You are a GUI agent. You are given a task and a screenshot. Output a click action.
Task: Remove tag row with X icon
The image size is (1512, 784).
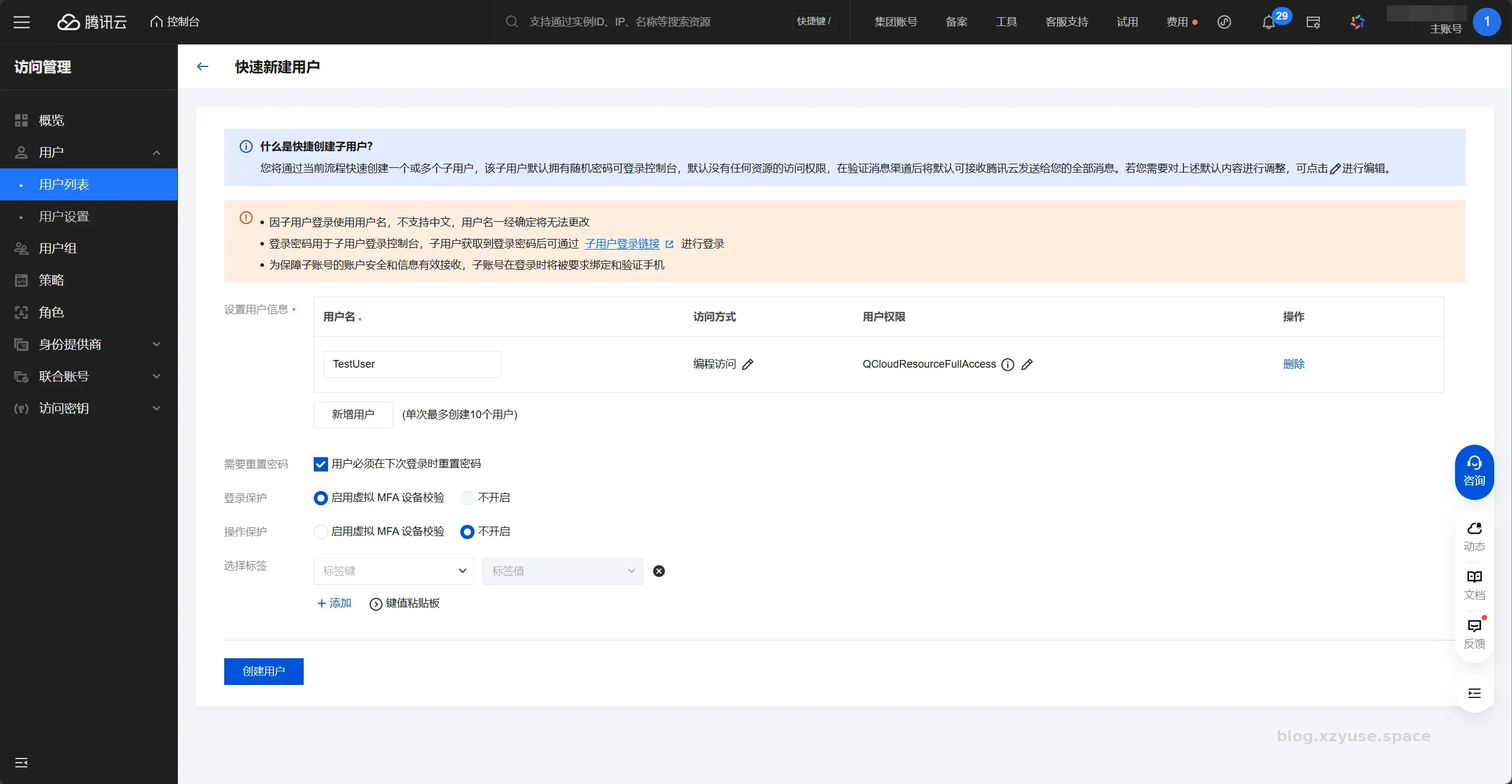coord(658,571)
